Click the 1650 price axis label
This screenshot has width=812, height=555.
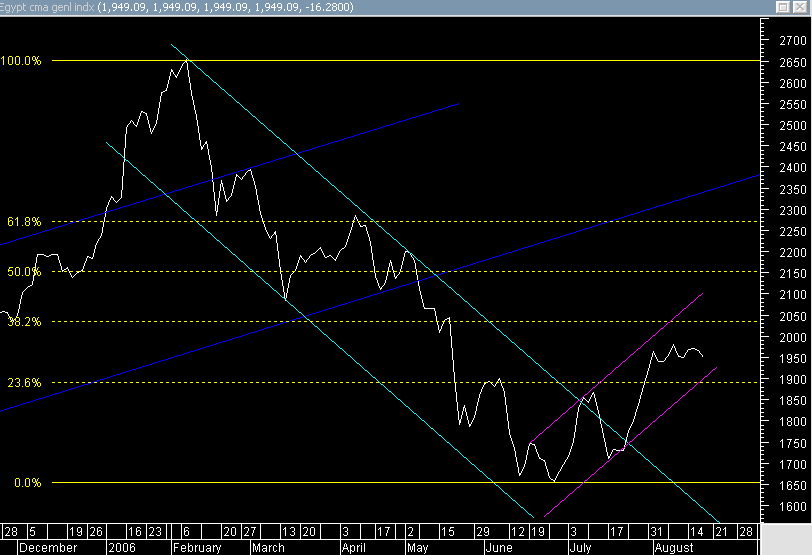793,486
